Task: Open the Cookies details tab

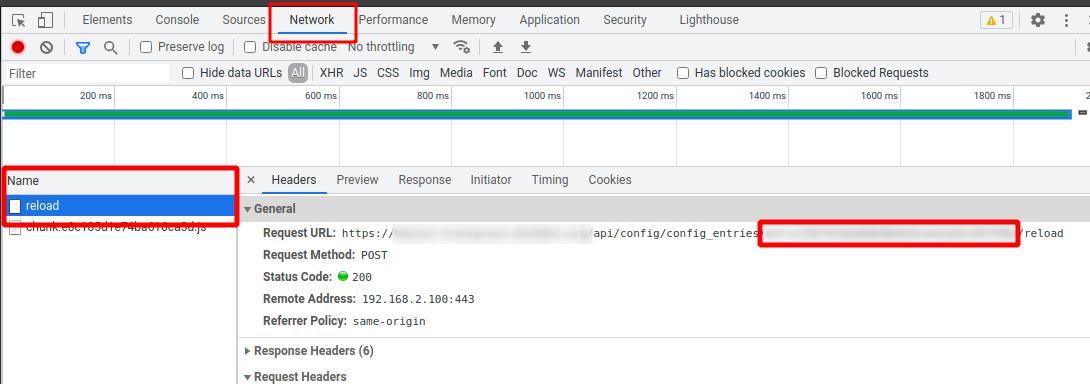Action: (x=610, y=179)
